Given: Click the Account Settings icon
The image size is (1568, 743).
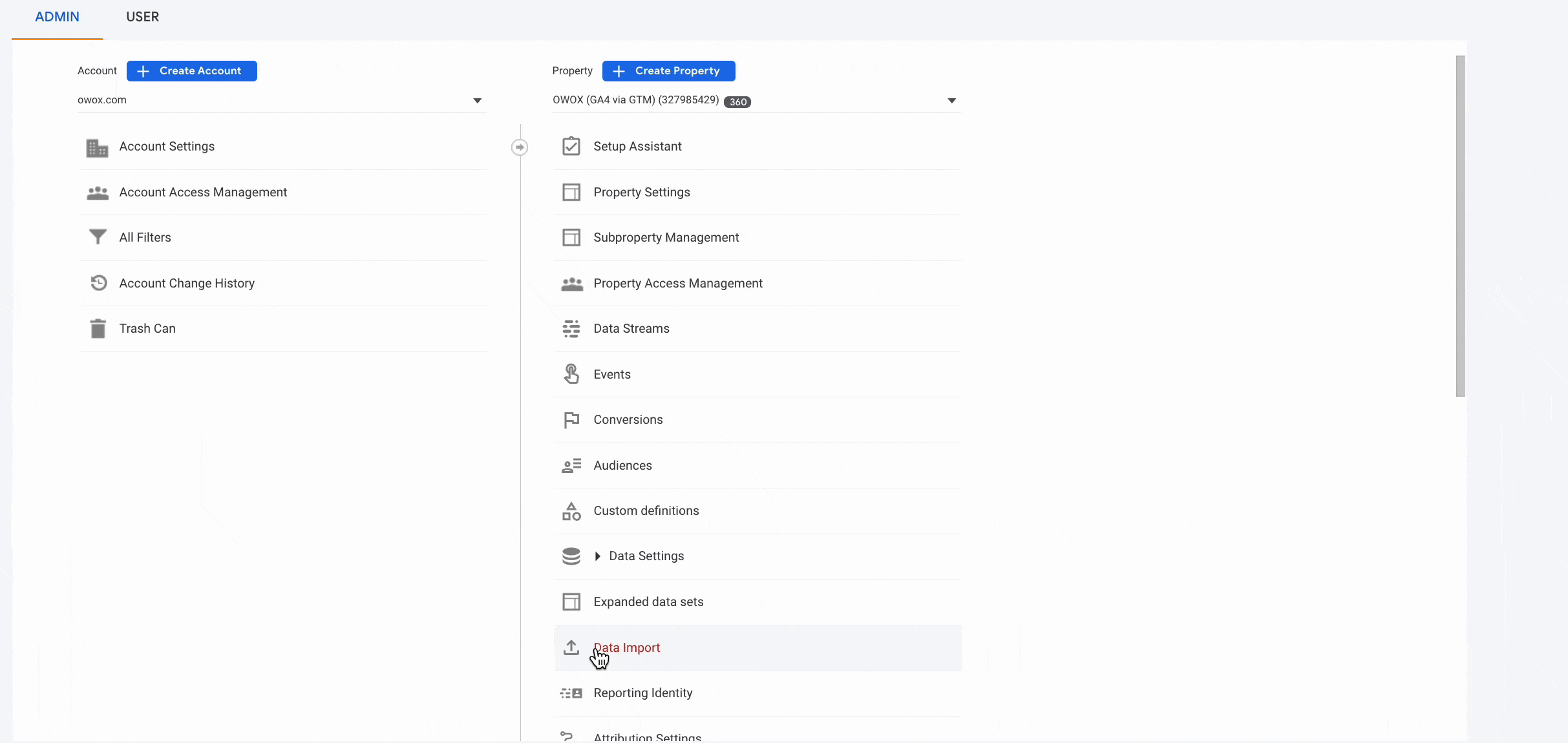Looking at the screenshot, I should [97, 146].
